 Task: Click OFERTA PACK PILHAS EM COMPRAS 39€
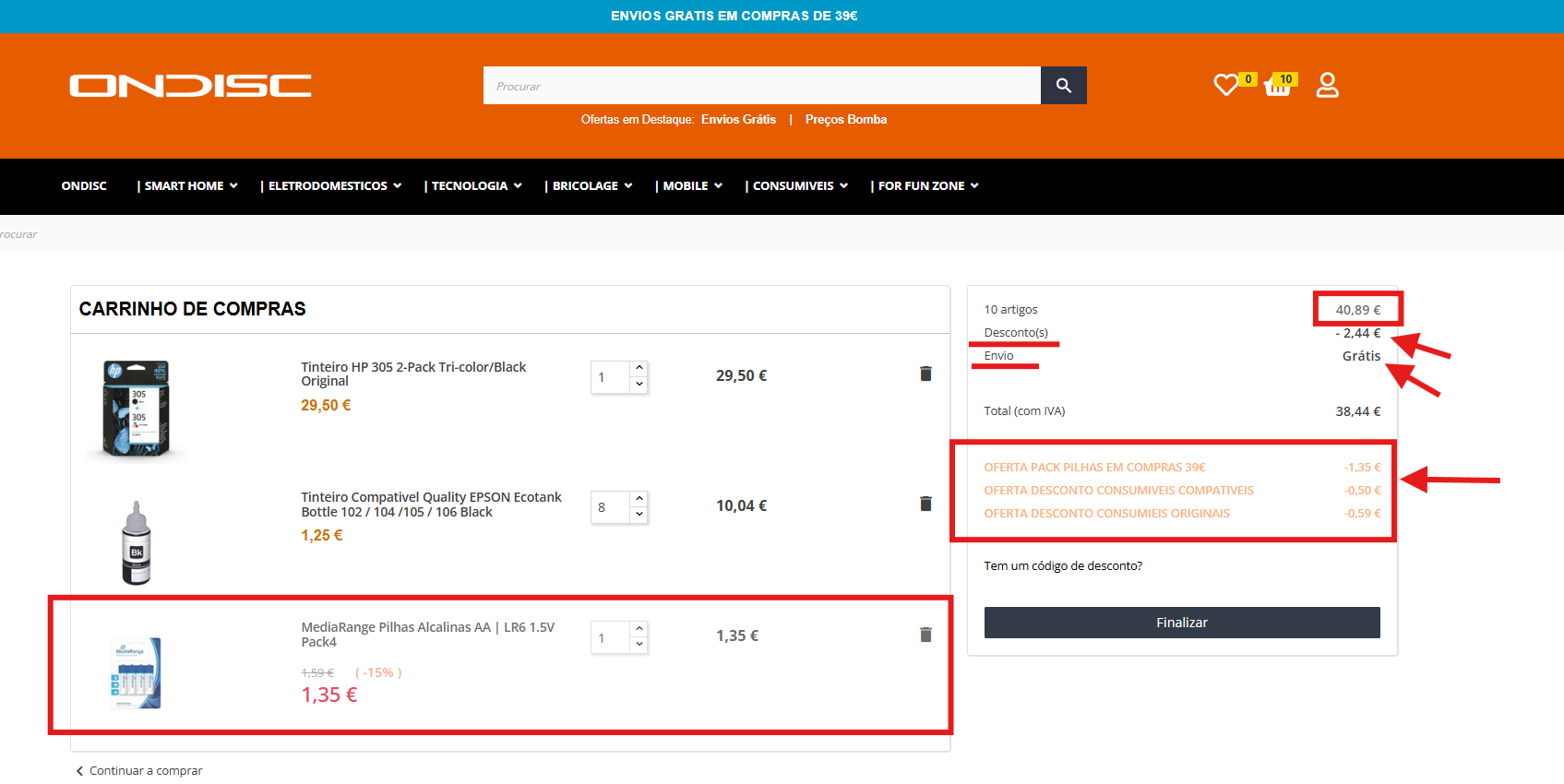[1094, 468]
